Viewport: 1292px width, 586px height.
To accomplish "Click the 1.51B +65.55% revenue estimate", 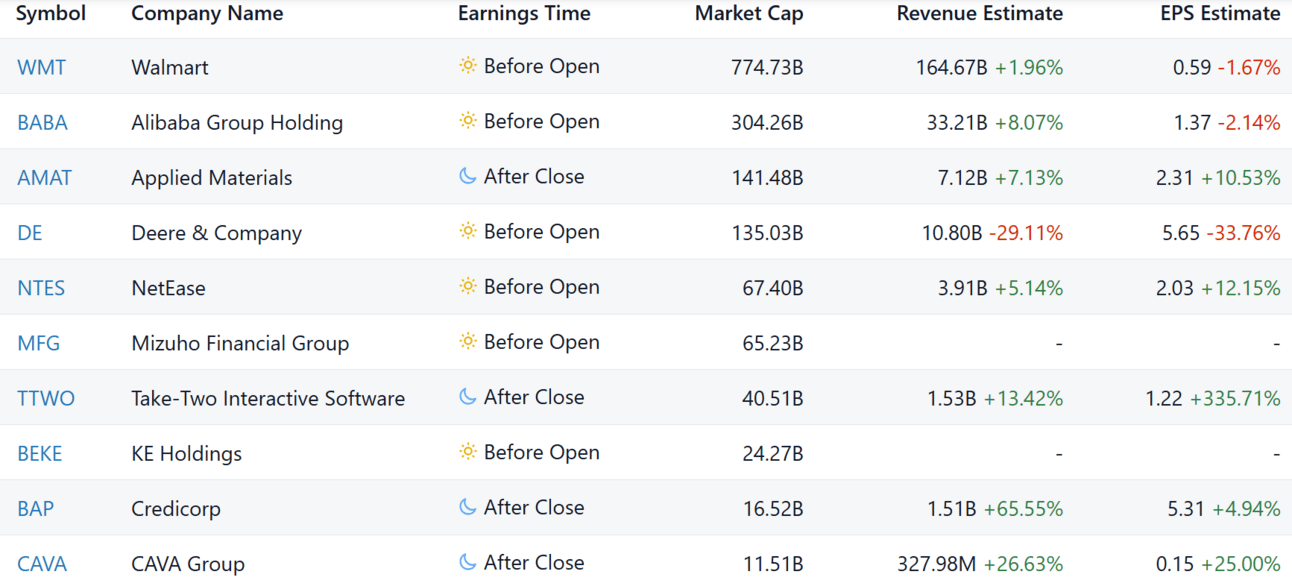I will tap(995, 508).
